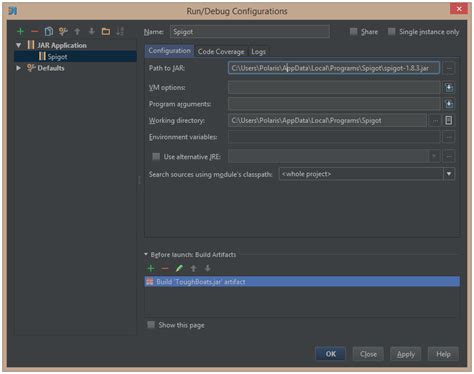Add new configuration with green plus

tap(20, 31)
